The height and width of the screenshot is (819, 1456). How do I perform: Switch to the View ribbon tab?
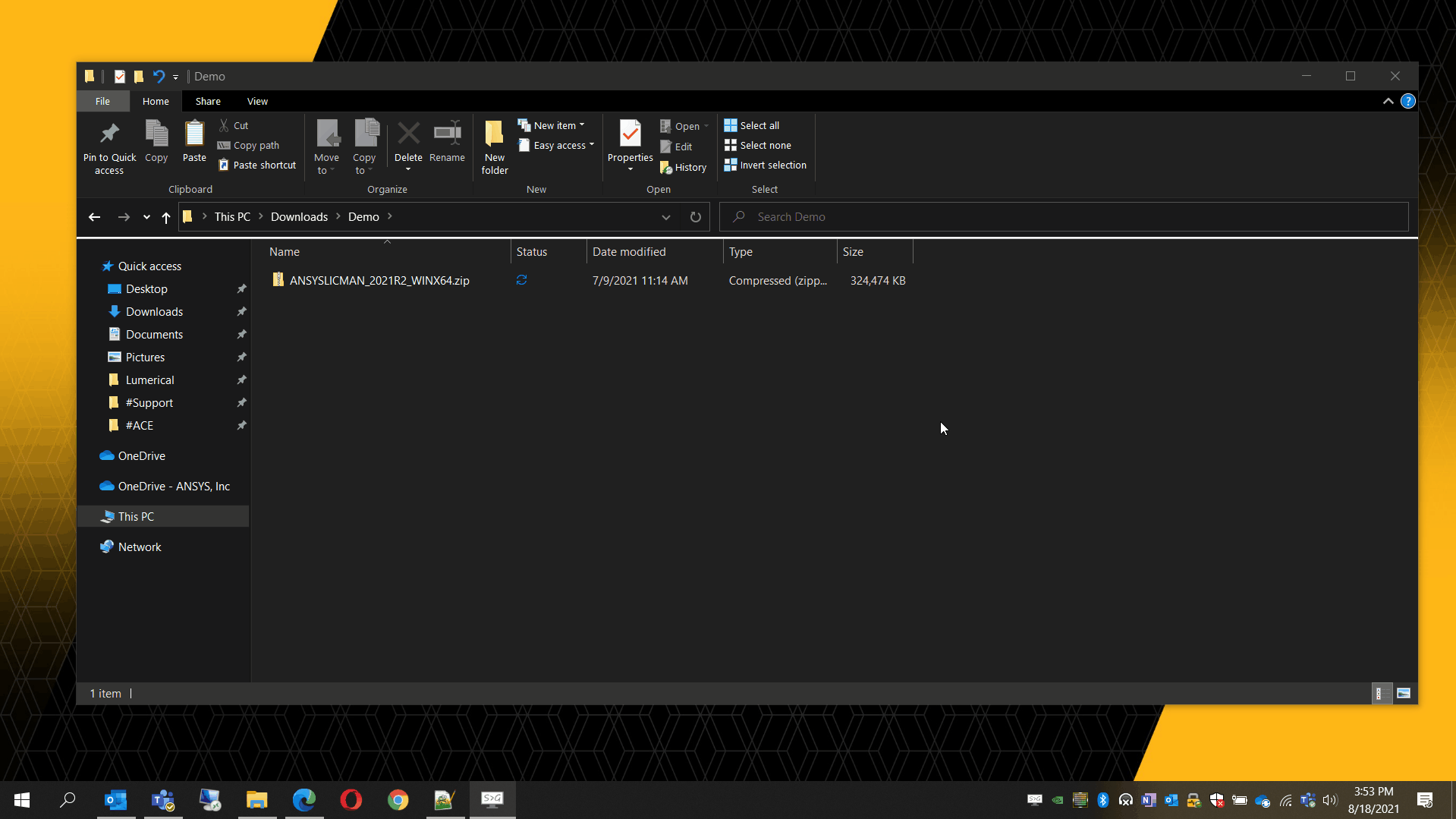pyautogui.click(x=257, y=101)
